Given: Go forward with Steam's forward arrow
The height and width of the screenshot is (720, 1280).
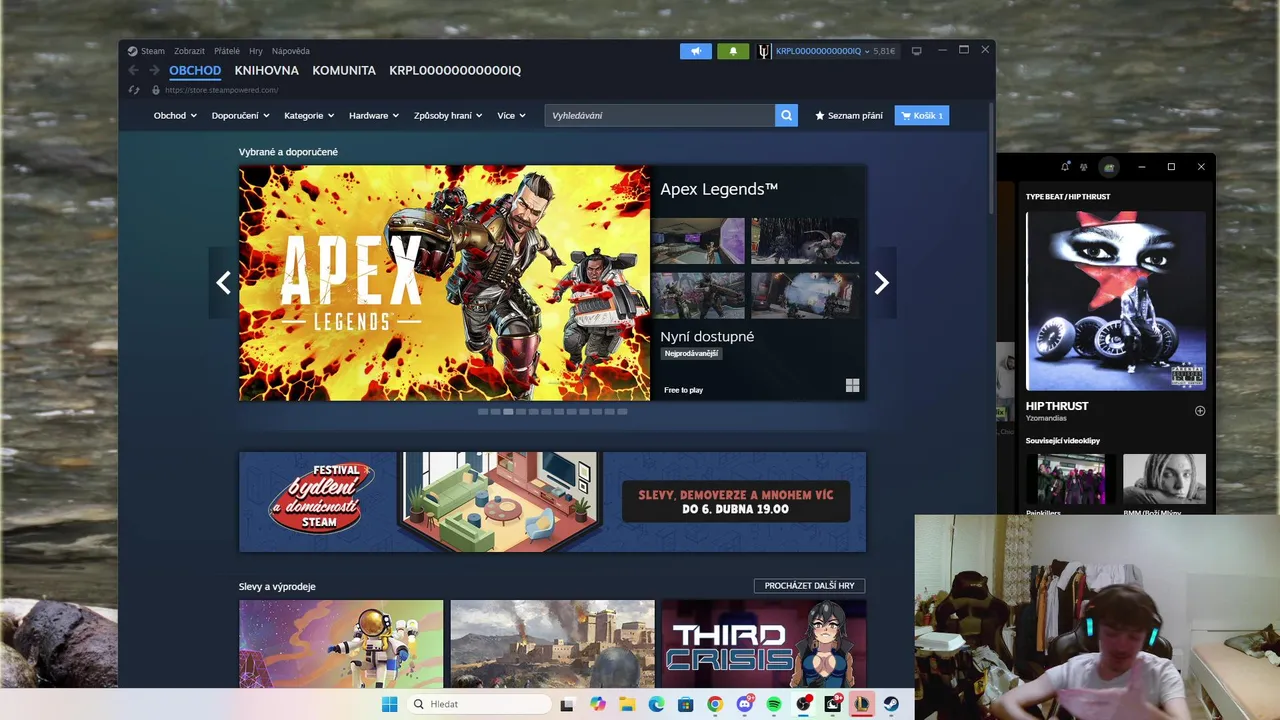Looking at the screenshot, I should point(154,70).
